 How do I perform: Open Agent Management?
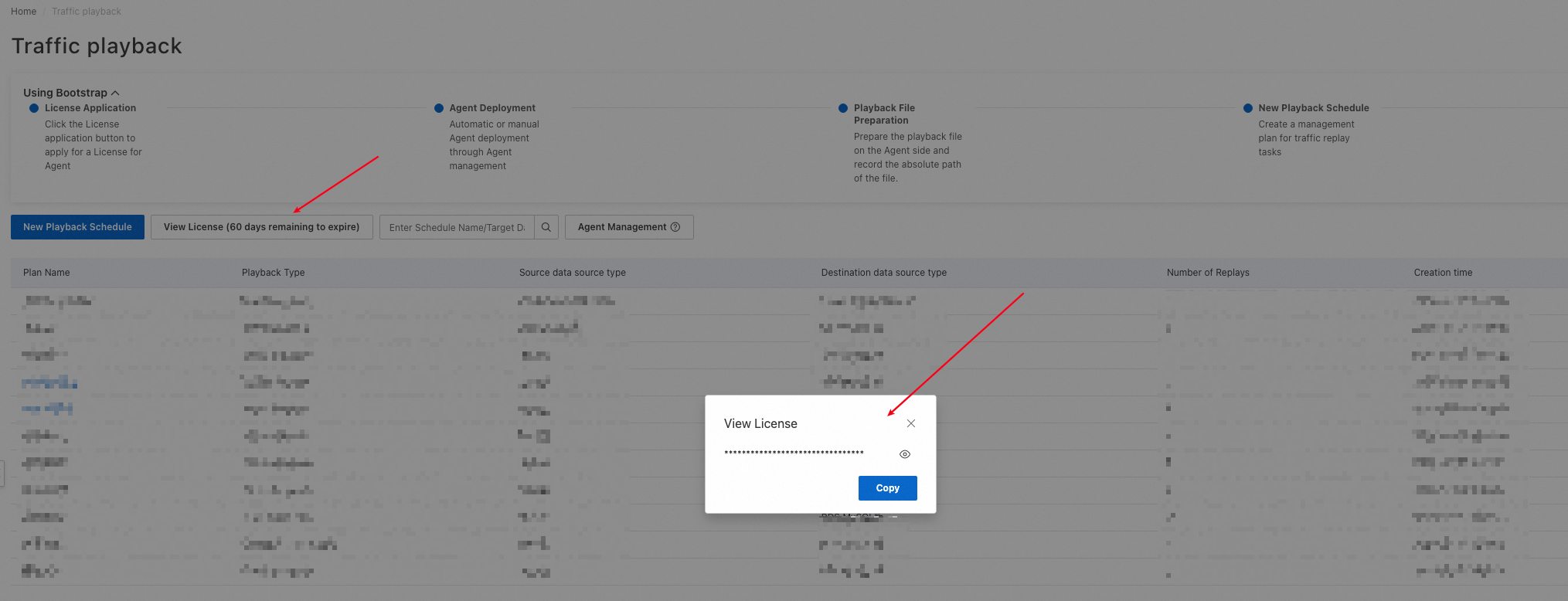pos(629,227)
